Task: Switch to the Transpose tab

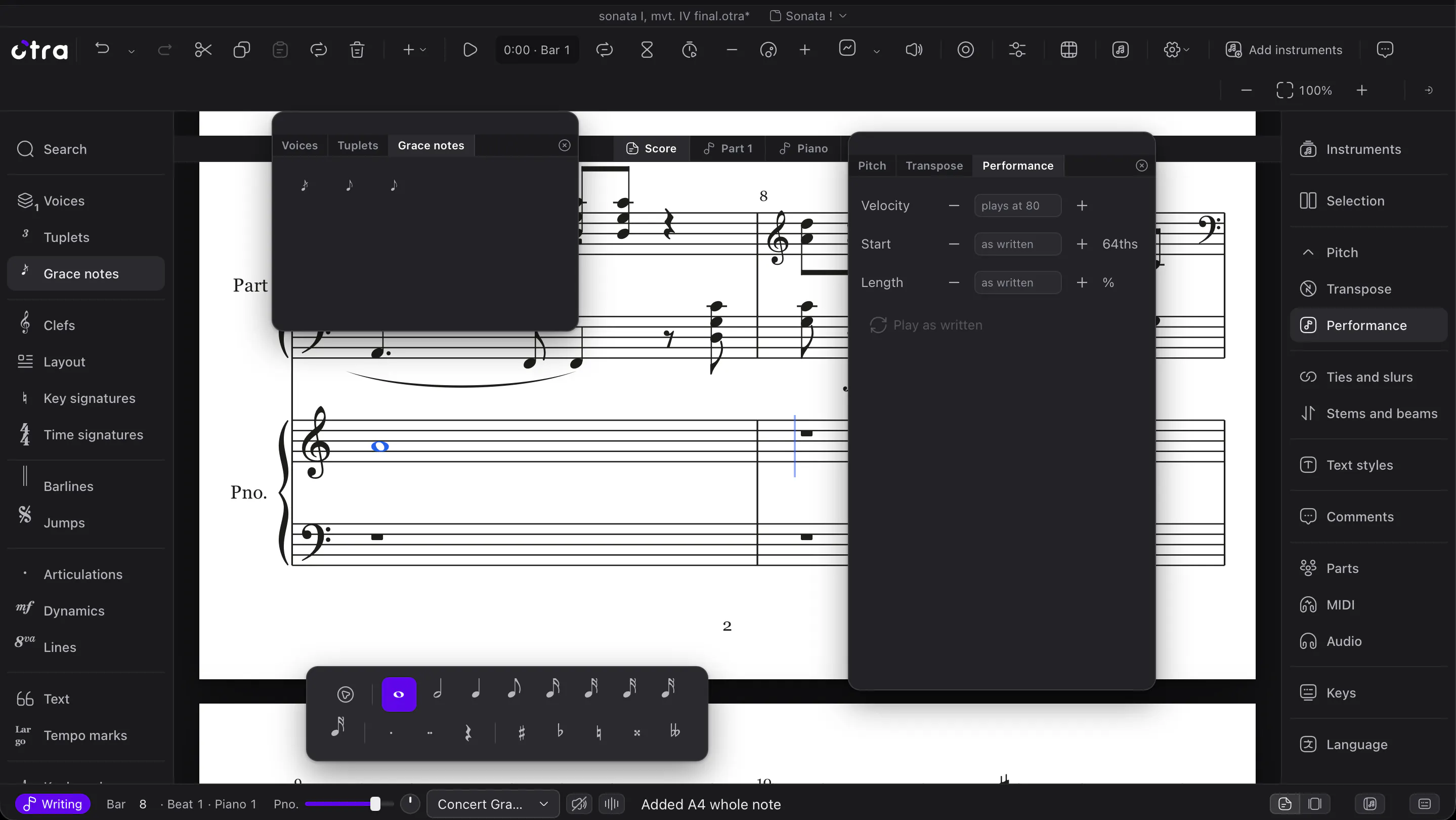Action: (934, 166)
